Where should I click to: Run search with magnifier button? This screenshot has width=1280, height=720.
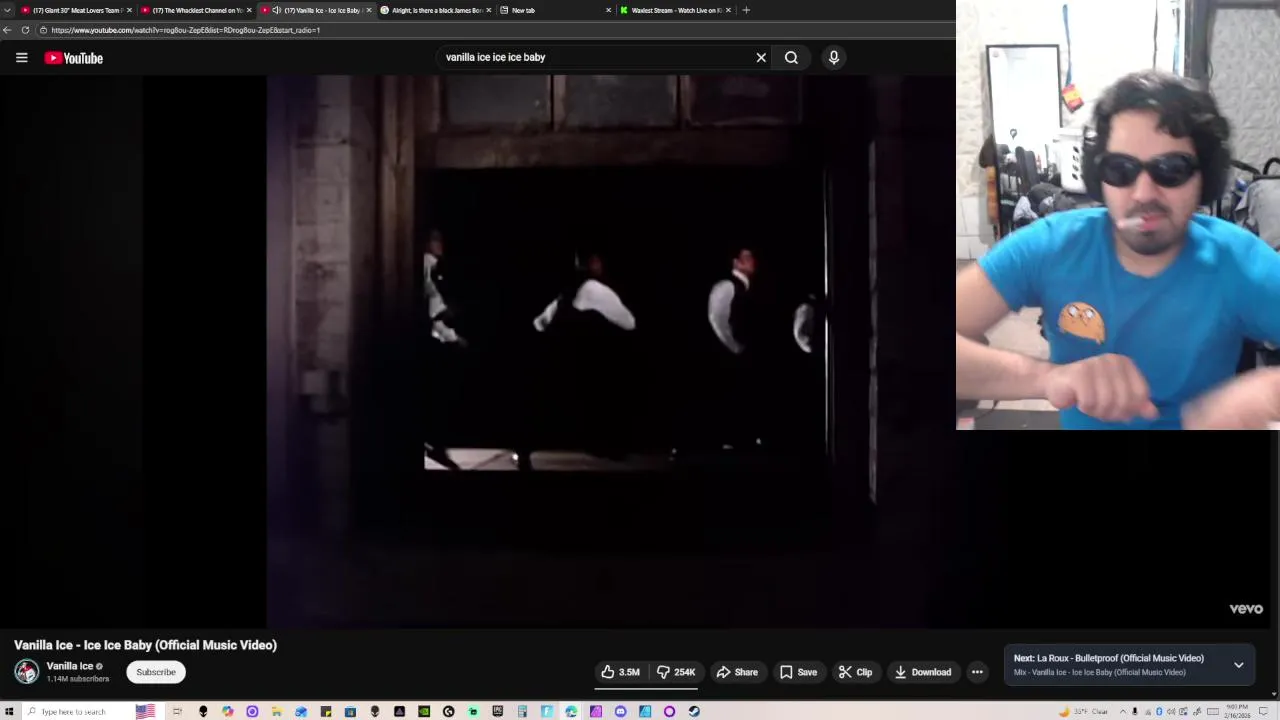coord(791,58)
